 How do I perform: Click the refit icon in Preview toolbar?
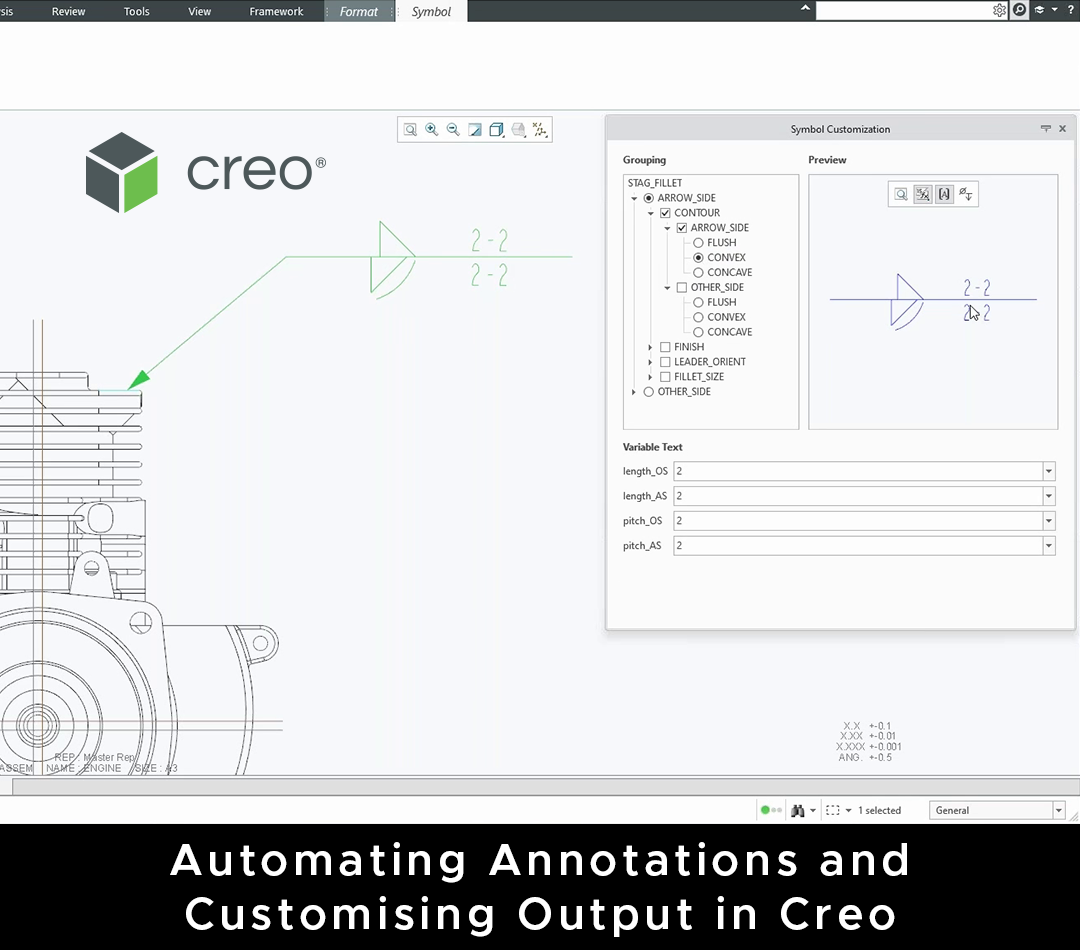point(901,194)
